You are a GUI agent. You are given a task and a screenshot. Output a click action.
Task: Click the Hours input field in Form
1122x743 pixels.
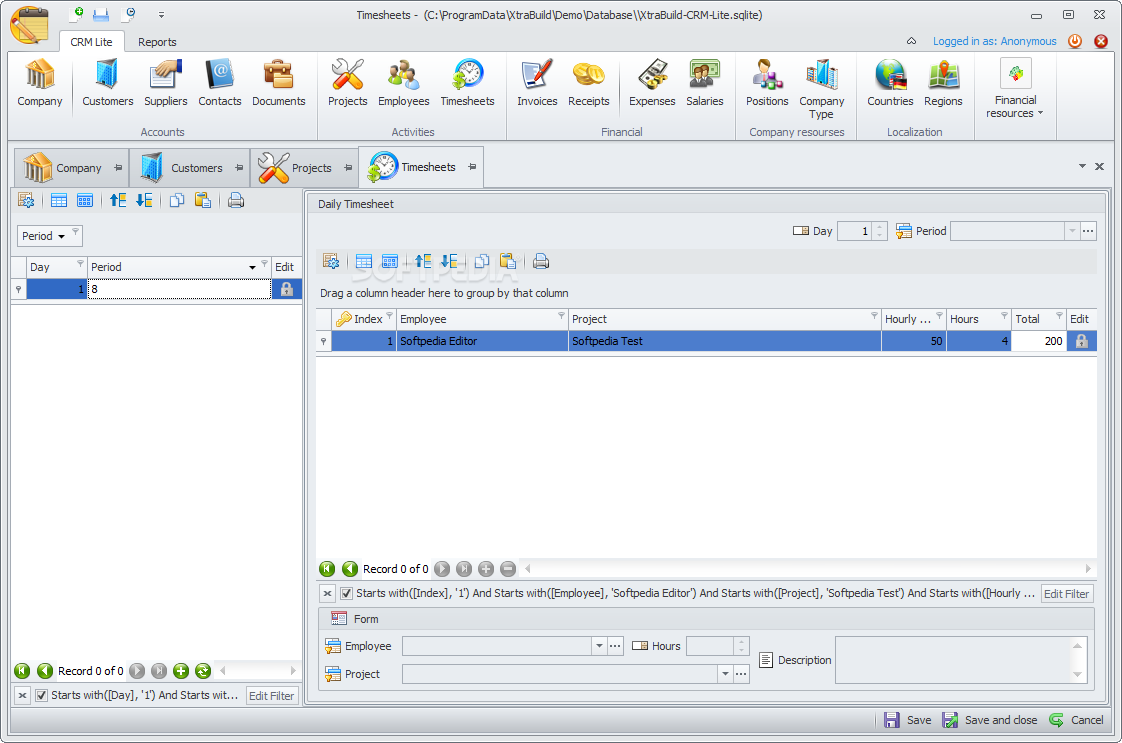pos(710,646)
